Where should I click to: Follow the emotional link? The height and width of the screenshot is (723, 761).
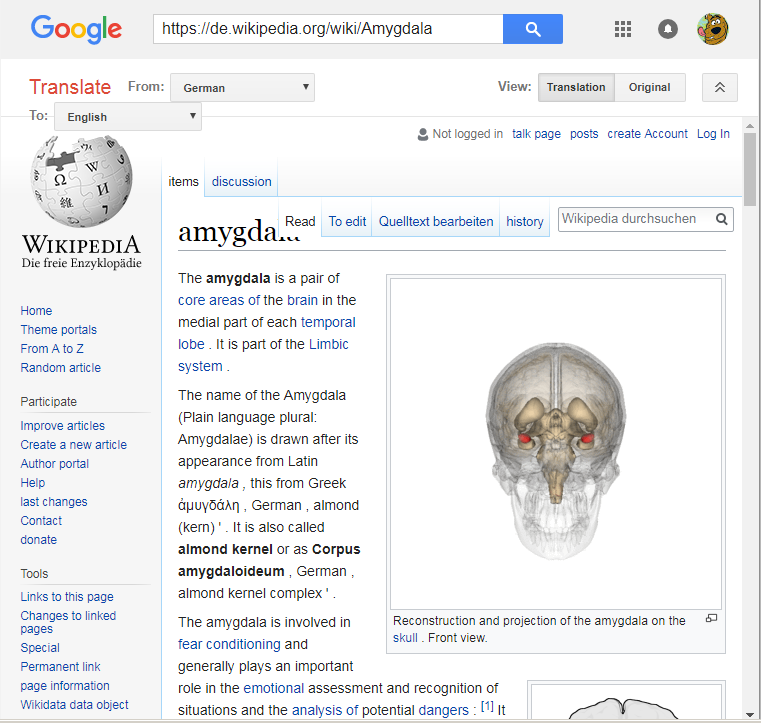coord(274,689)
